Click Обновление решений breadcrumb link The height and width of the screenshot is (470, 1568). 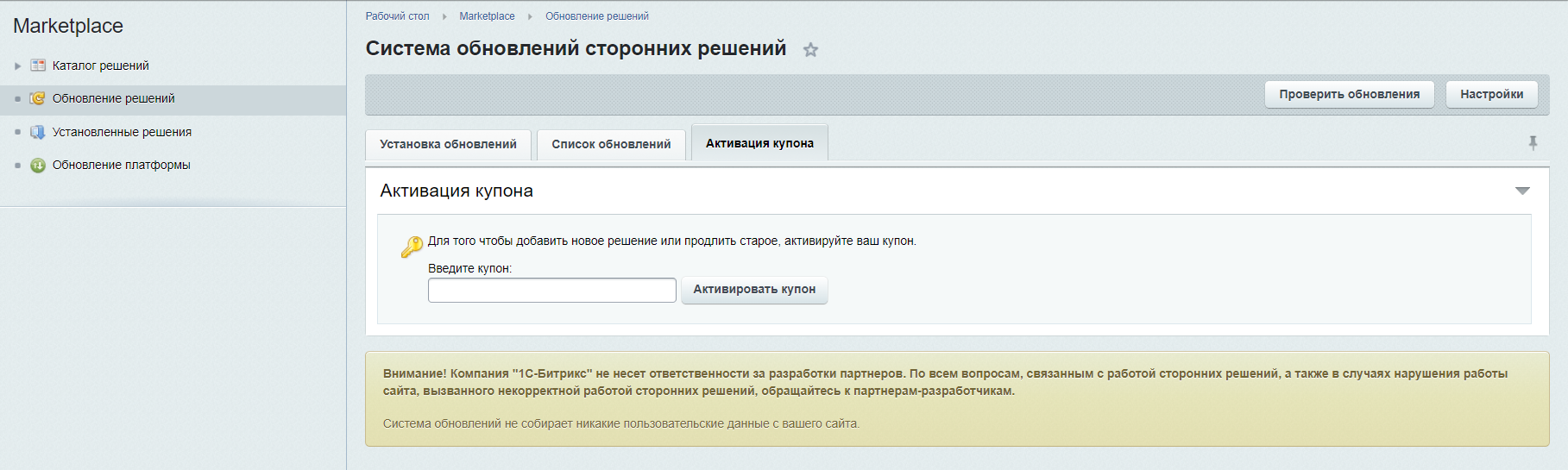[x=596, y=16]
